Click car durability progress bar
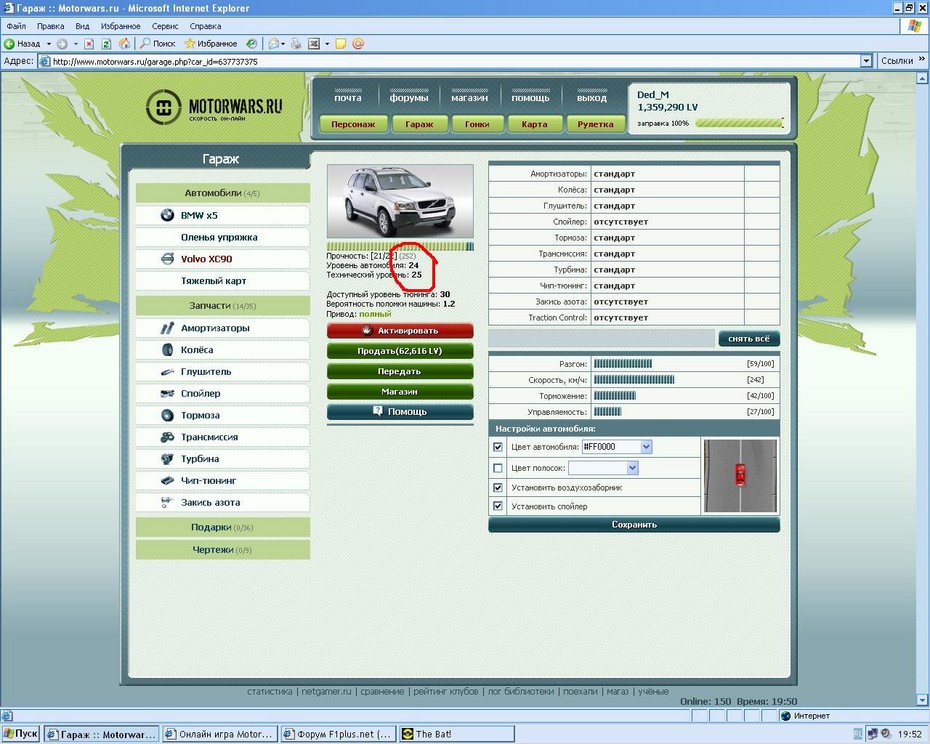Screen dimensions: 930x744 (x=400, y=246)
